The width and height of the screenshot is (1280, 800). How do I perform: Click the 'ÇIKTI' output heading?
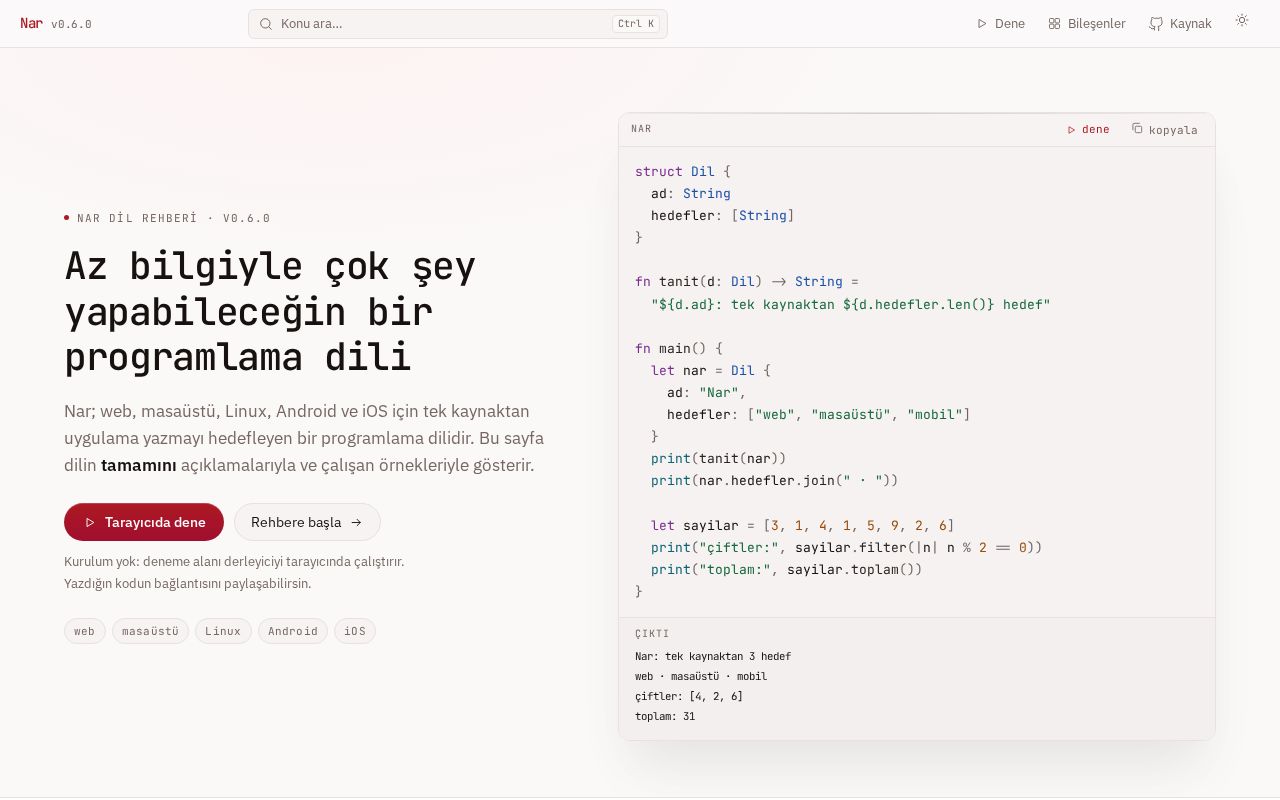(652, 634)
